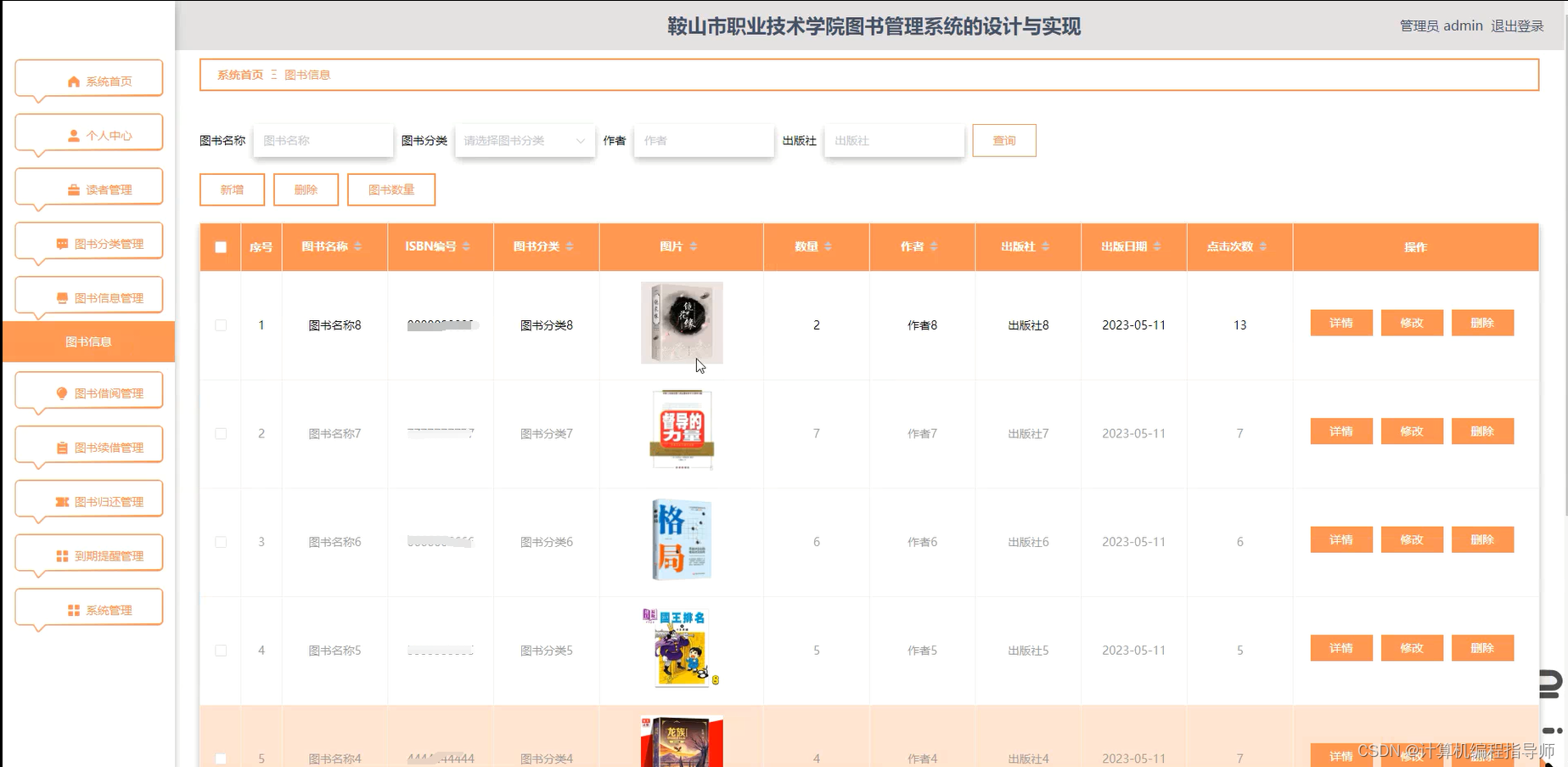Click 删除 for 图书名称5
The width and height of the screenshot is (1568, 767).
click(x=1482, y=648)
